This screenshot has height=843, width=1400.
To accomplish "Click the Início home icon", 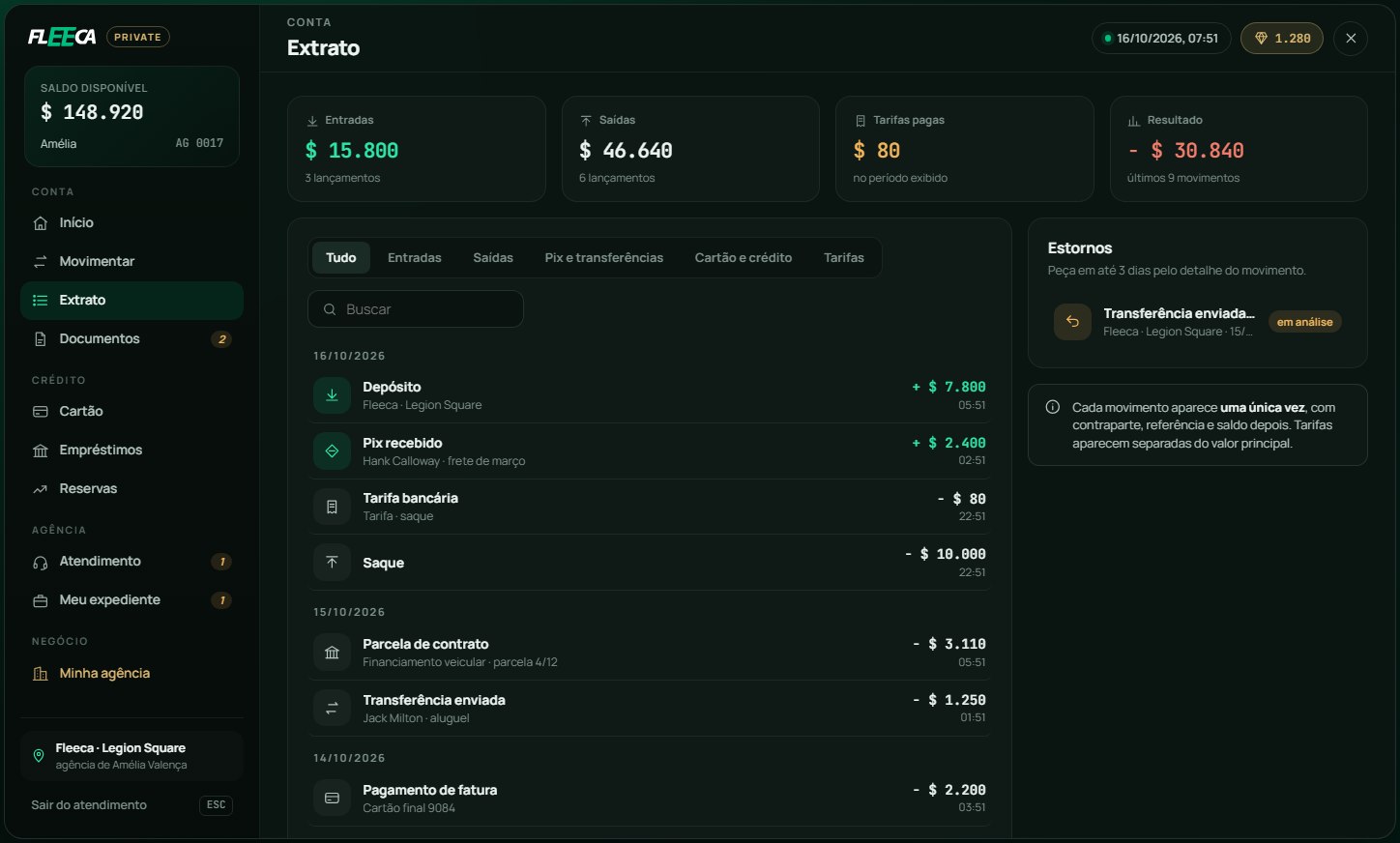I will [41, 223].
